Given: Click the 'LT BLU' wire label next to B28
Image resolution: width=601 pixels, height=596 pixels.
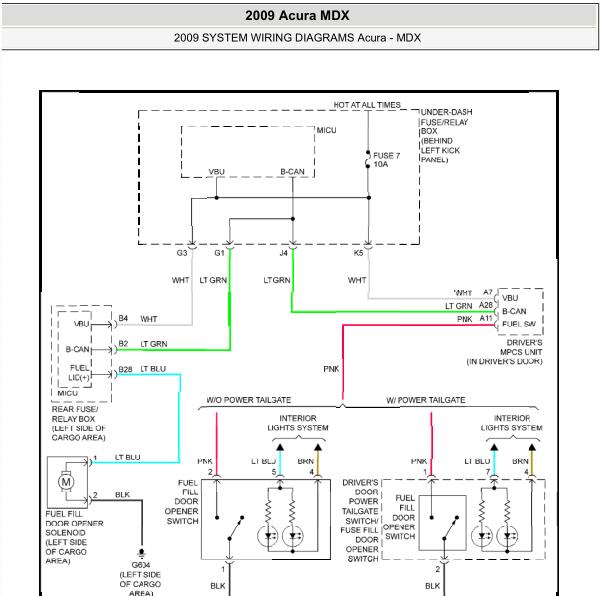Looking at the screenshot, I should (153, 369).
